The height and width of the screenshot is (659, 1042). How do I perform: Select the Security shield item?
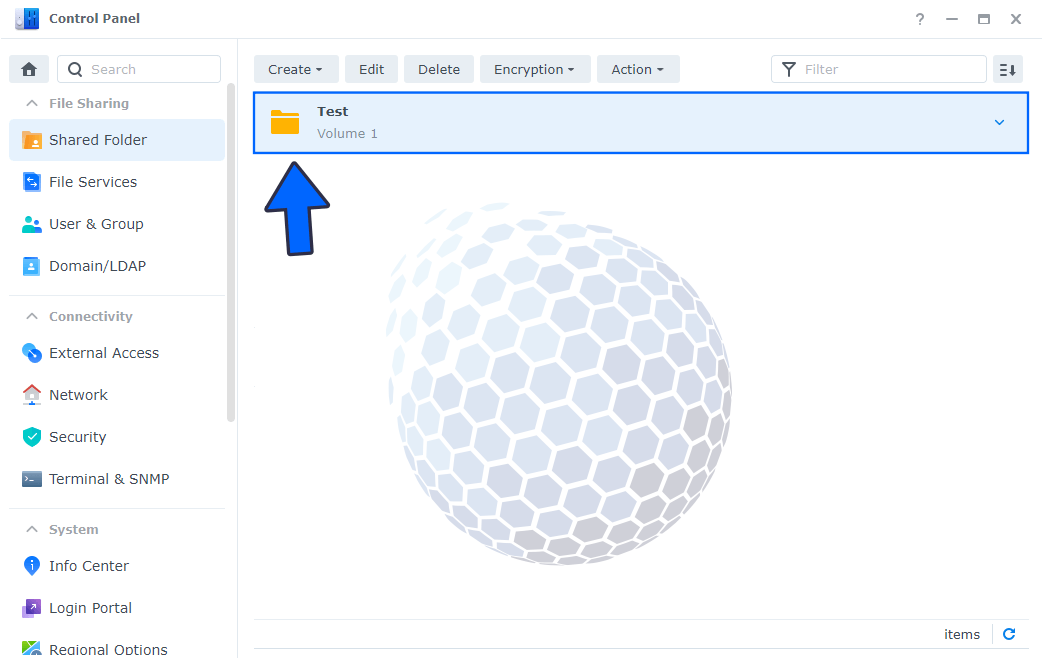pyautogui.click(x=77, y=437)
